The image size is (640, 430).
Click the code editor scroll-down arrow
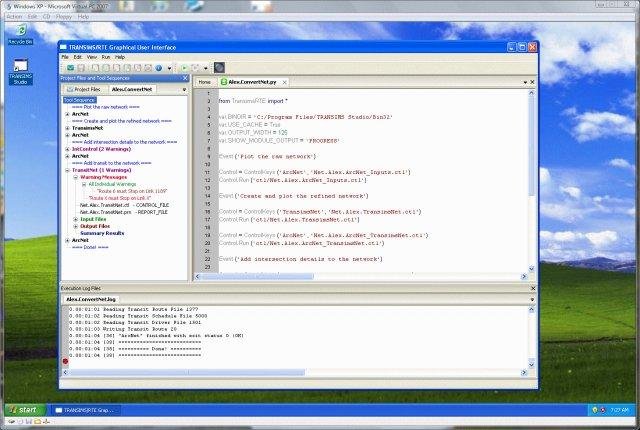[x=531, y=269]
